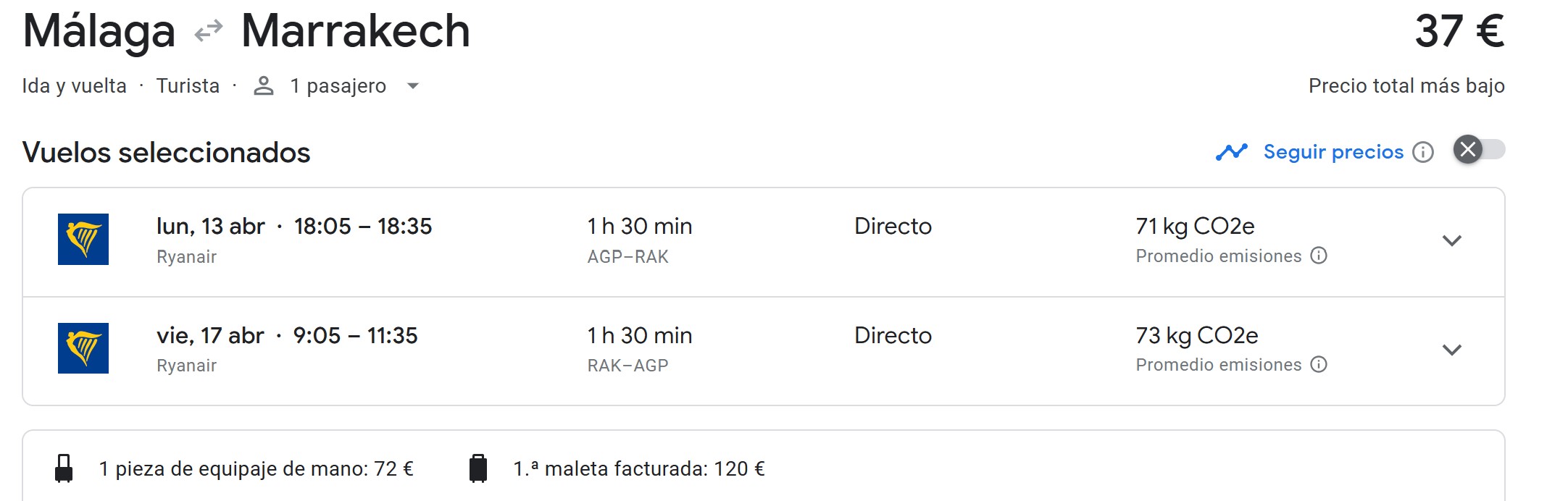
Task: Enable the Seguir precios toggle
Action: 1479,150
